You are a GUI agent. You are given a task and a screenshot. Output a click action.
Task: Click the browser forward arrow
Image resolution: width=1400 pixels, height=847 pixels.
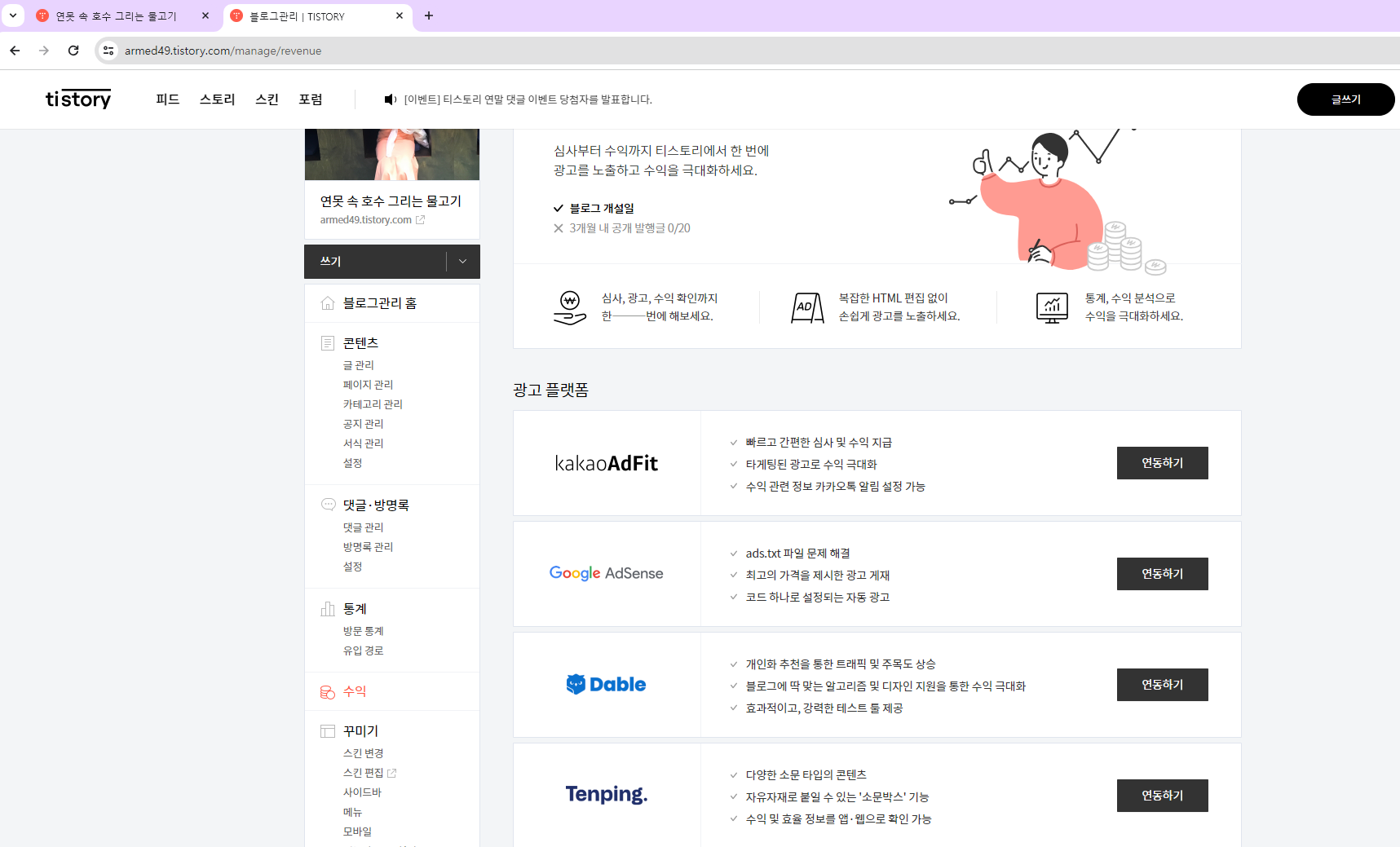[x=44, y=51]
